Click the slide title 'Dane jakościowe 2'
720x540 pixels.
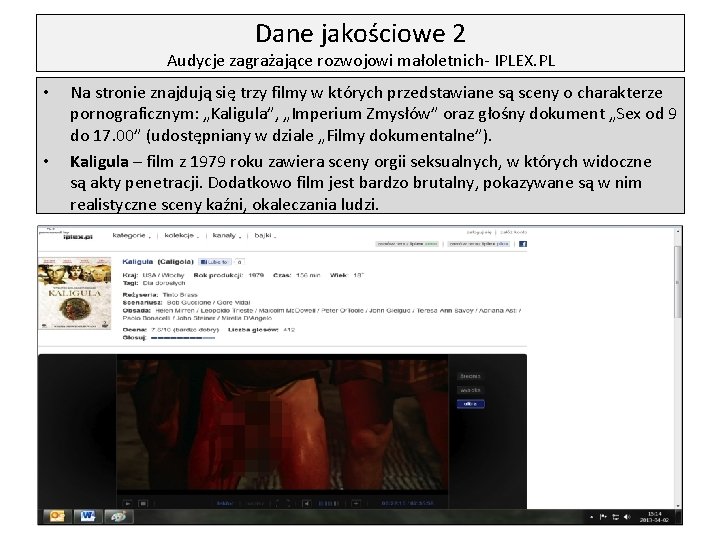point(360,34)
